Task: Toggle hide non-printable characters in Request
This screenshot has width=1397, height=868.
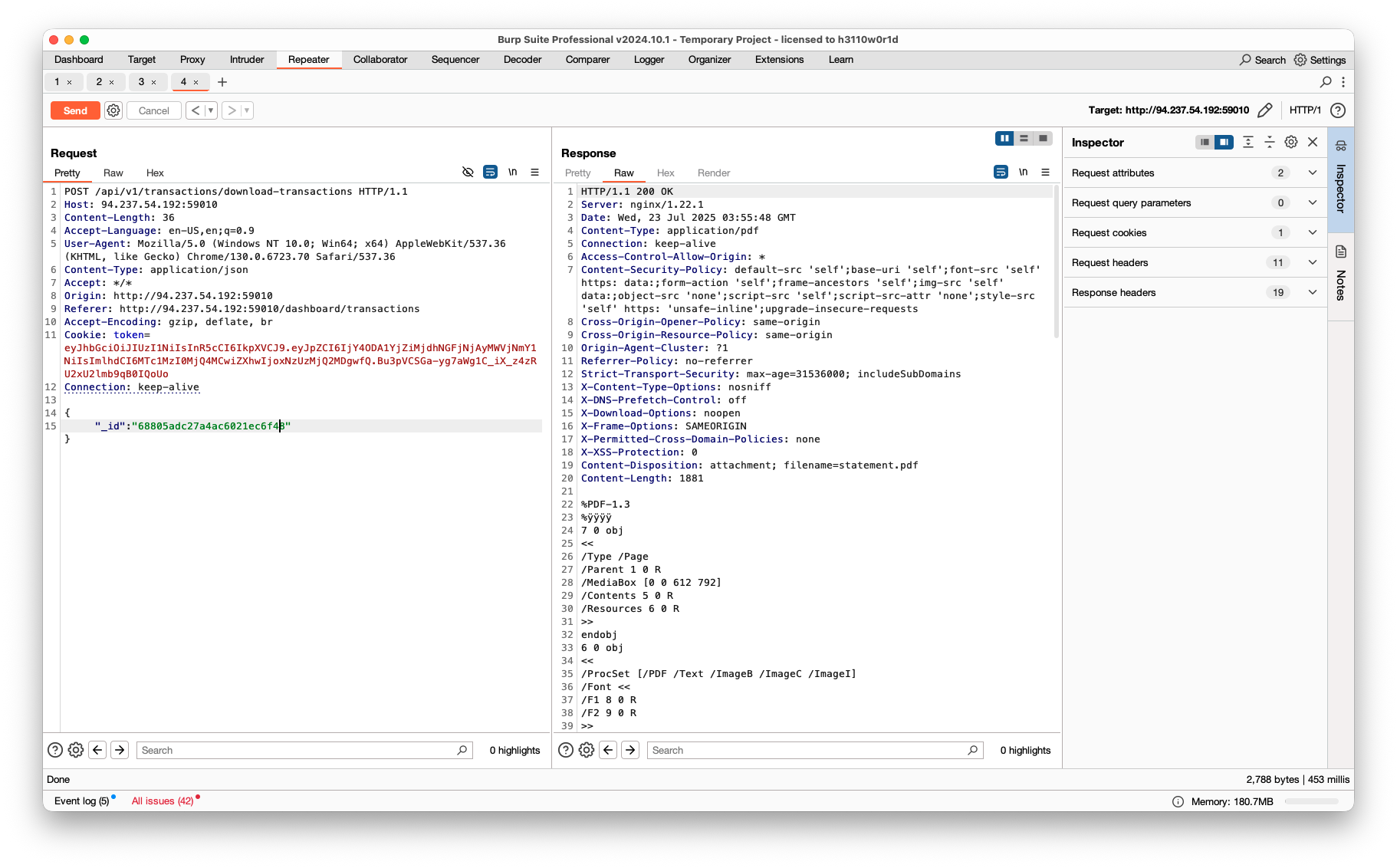Action: pos(468,173)
